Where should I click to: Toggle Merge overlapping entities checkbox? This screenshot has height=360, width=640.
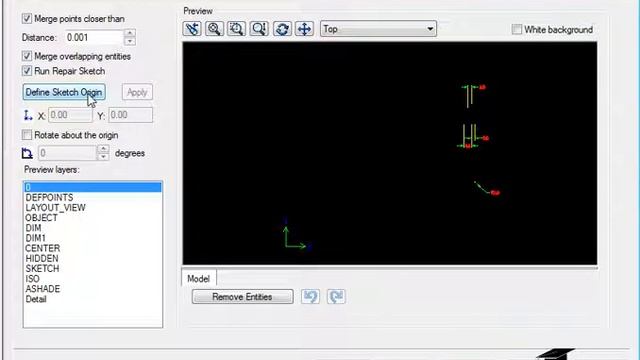27,56
